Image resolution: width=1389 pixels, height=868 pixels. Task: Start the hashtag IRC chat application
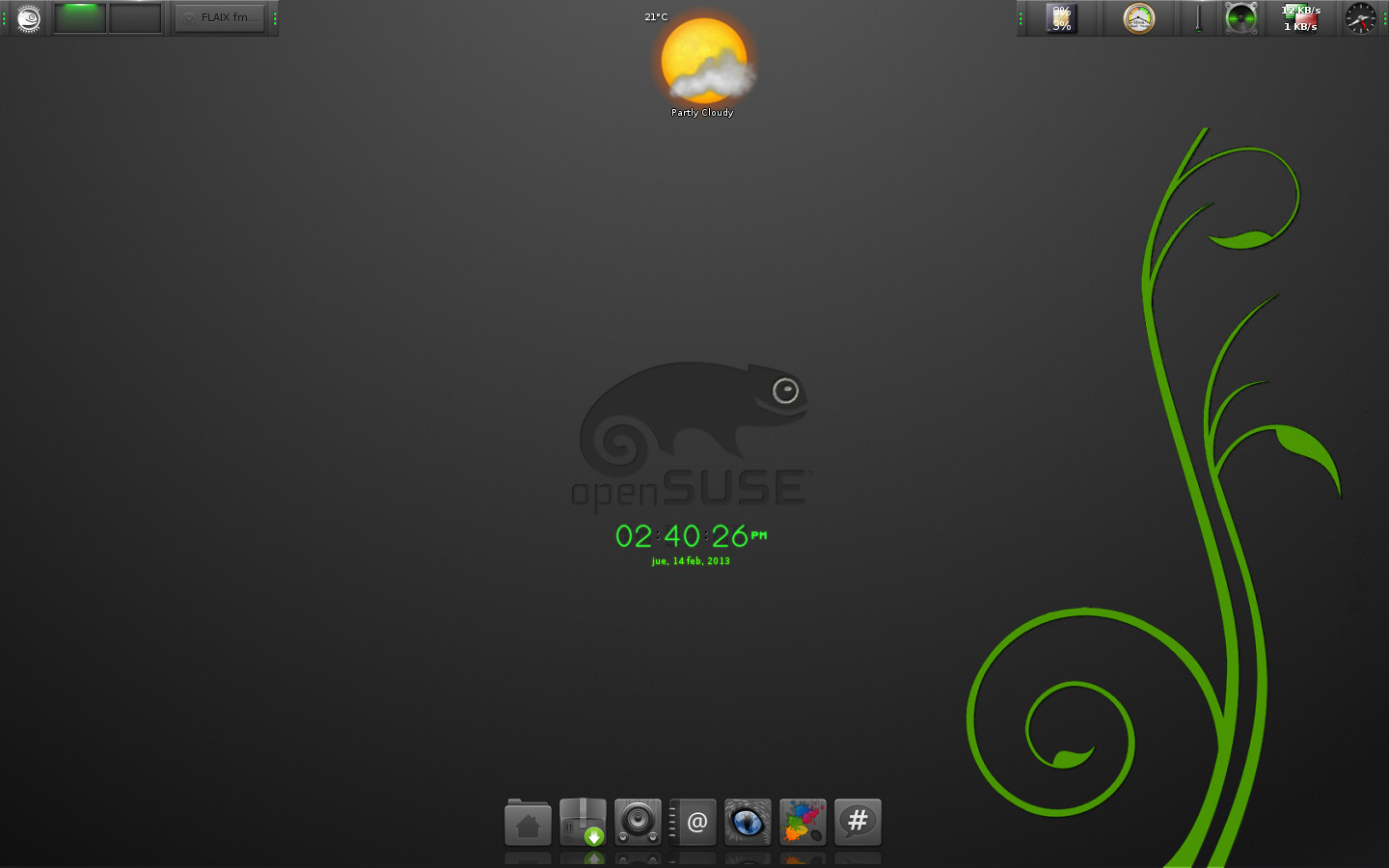point(858,822)
